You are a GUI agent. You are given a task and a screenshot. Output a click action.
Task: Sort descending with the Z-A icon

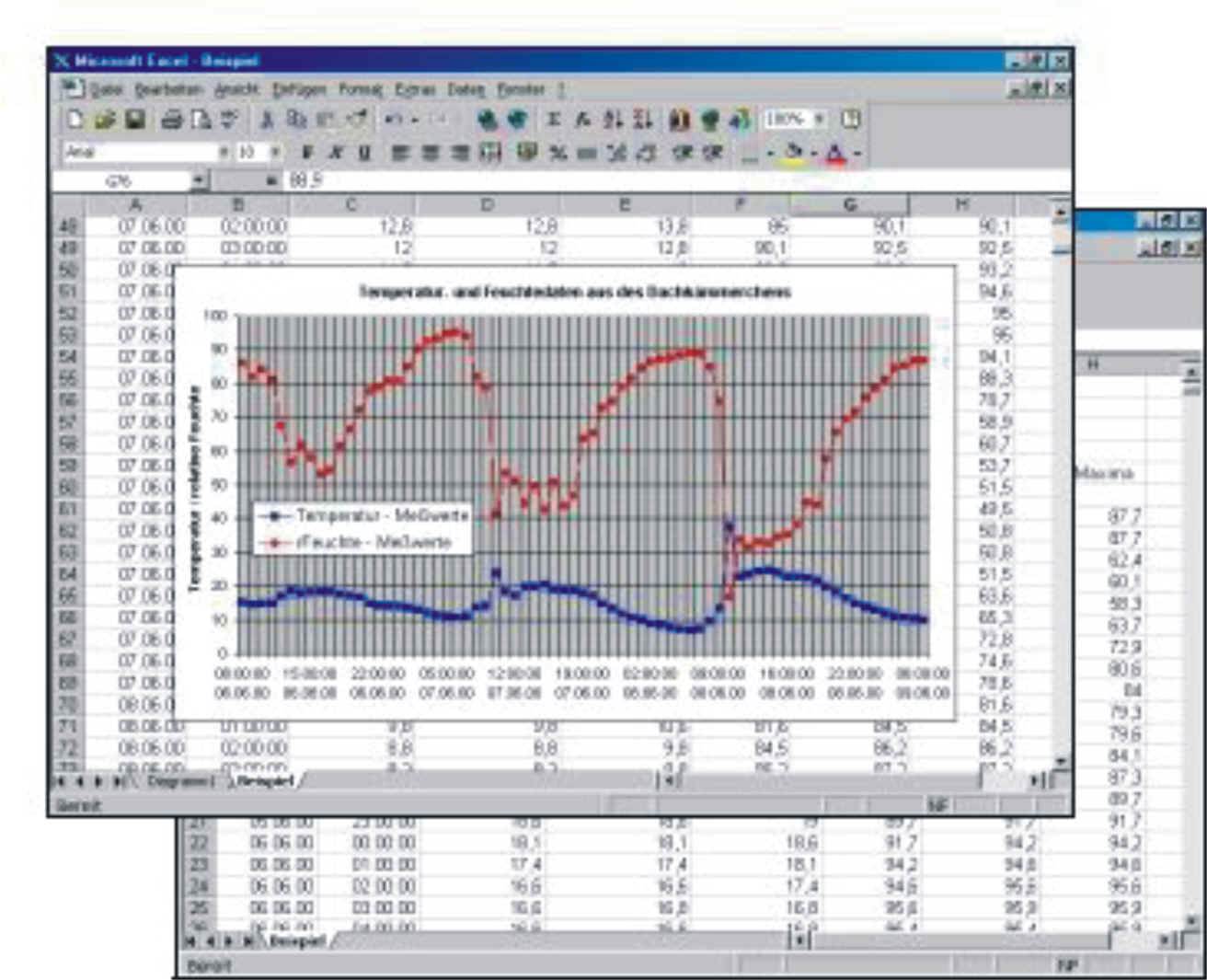pos(643,120)
